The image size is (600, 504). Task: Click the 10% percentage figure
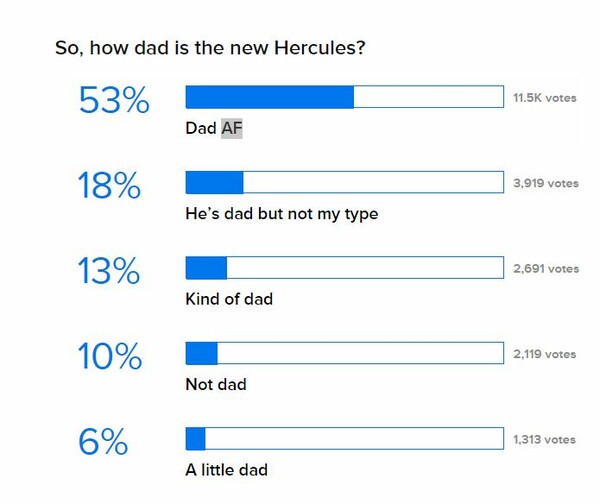[x=110, y=357]
